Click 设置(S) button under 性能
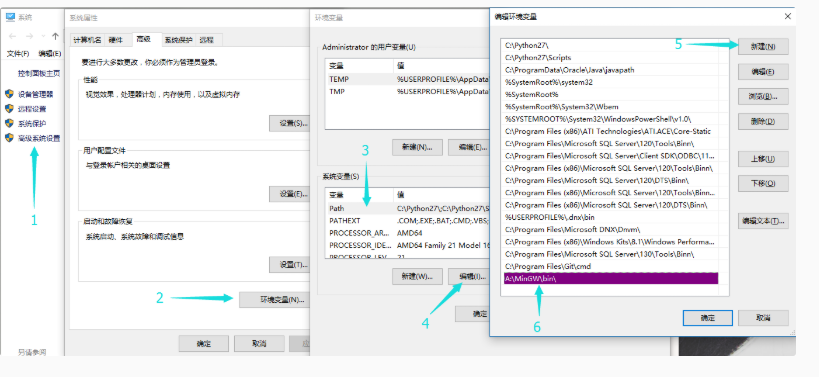This screenshot has width=819, height=377. coord(289,123)
